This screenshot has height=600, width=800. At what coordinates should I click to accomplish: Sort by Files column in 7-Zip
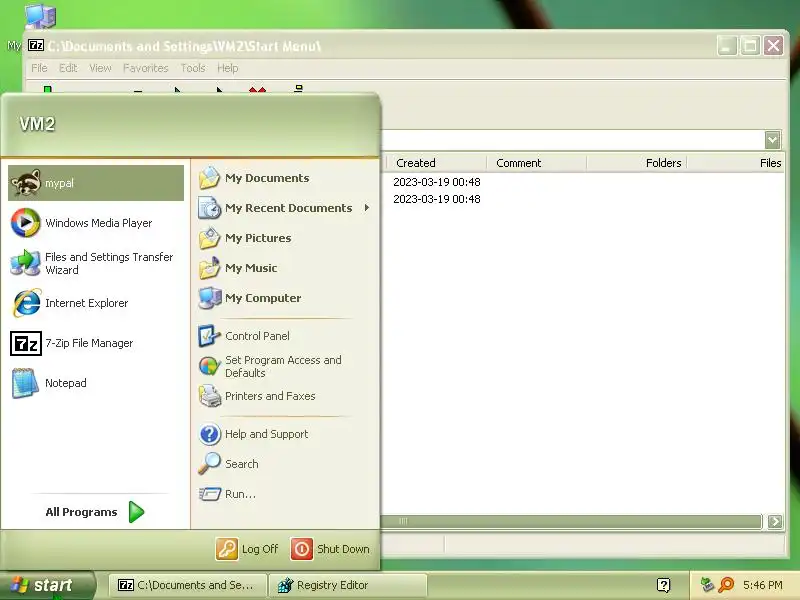point(736,163)
